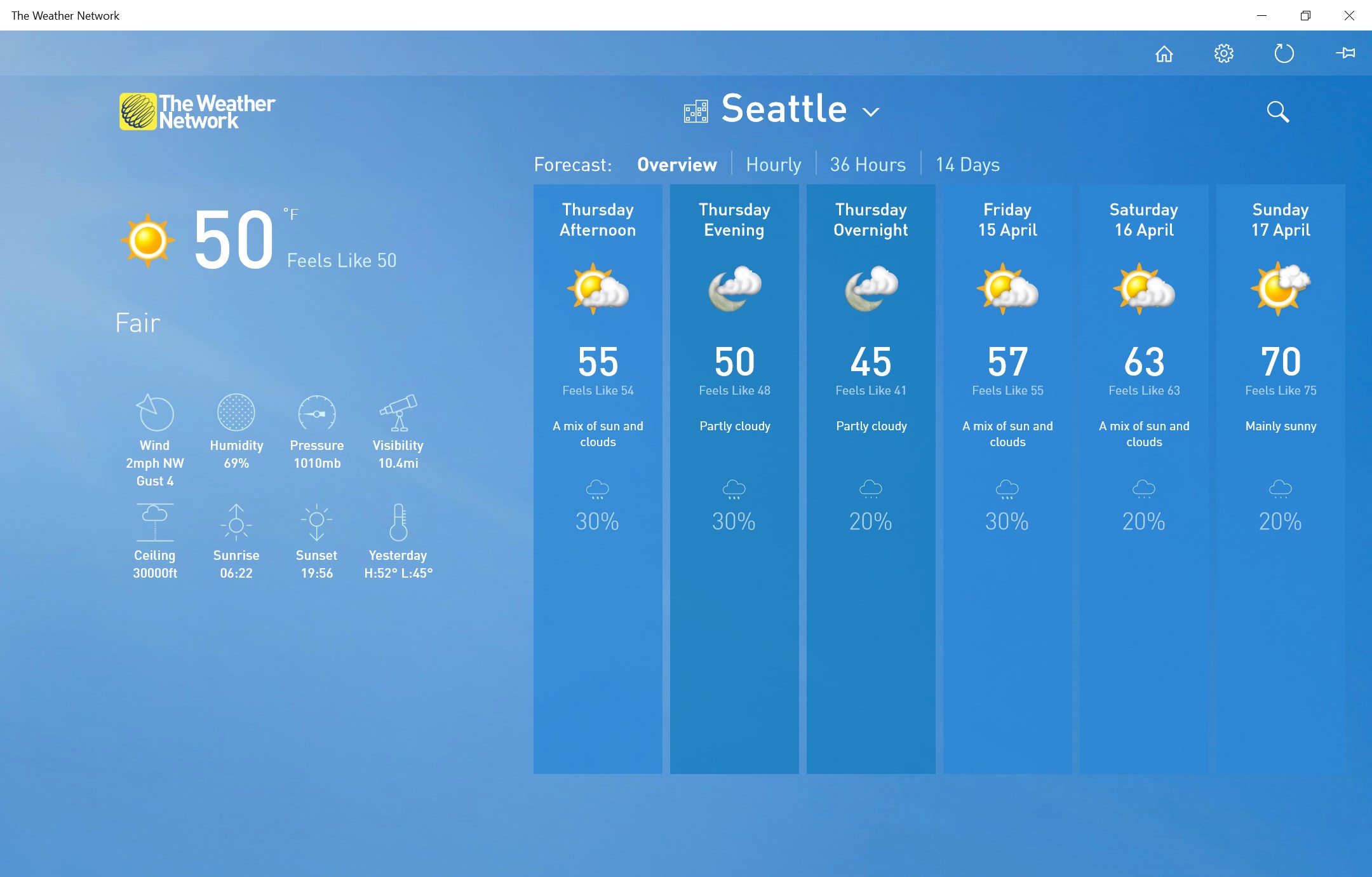Click the Thursday Overnight precipitation percentage
Screen dimensions: 1372x877
pyautogui.click(x=869, y=521)
